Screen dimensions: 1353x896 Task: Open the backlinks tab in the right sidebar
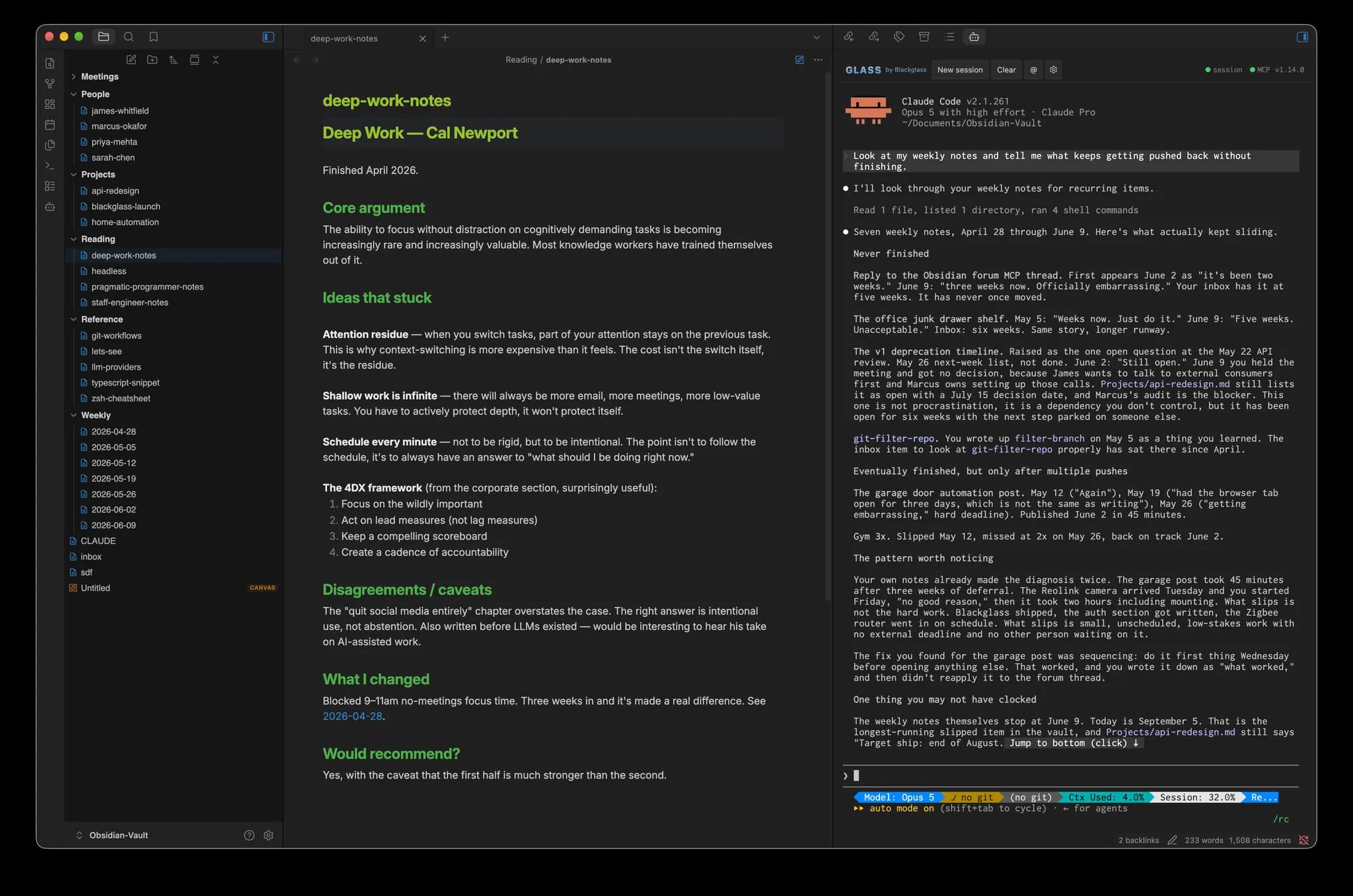[x=849, y=37]
